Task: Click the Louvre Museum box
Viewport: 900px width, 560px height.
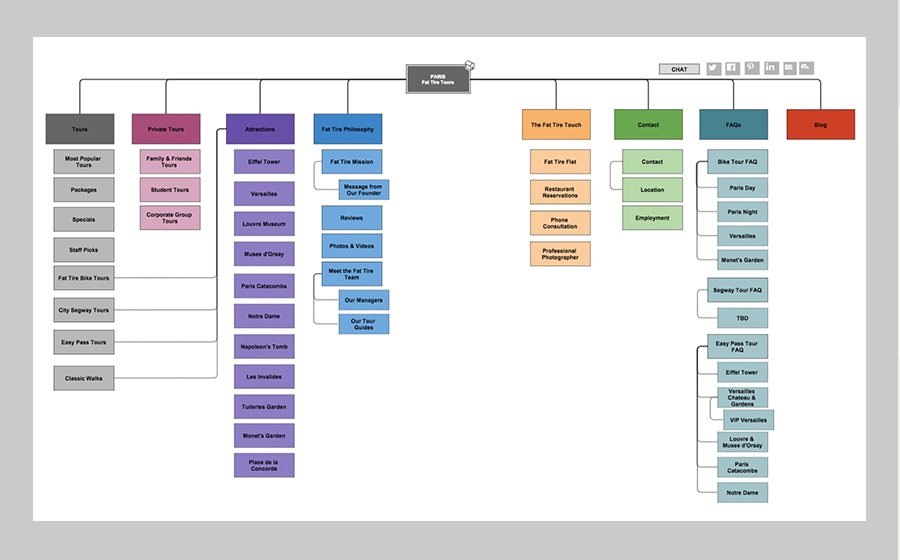Action: (264, 224)
